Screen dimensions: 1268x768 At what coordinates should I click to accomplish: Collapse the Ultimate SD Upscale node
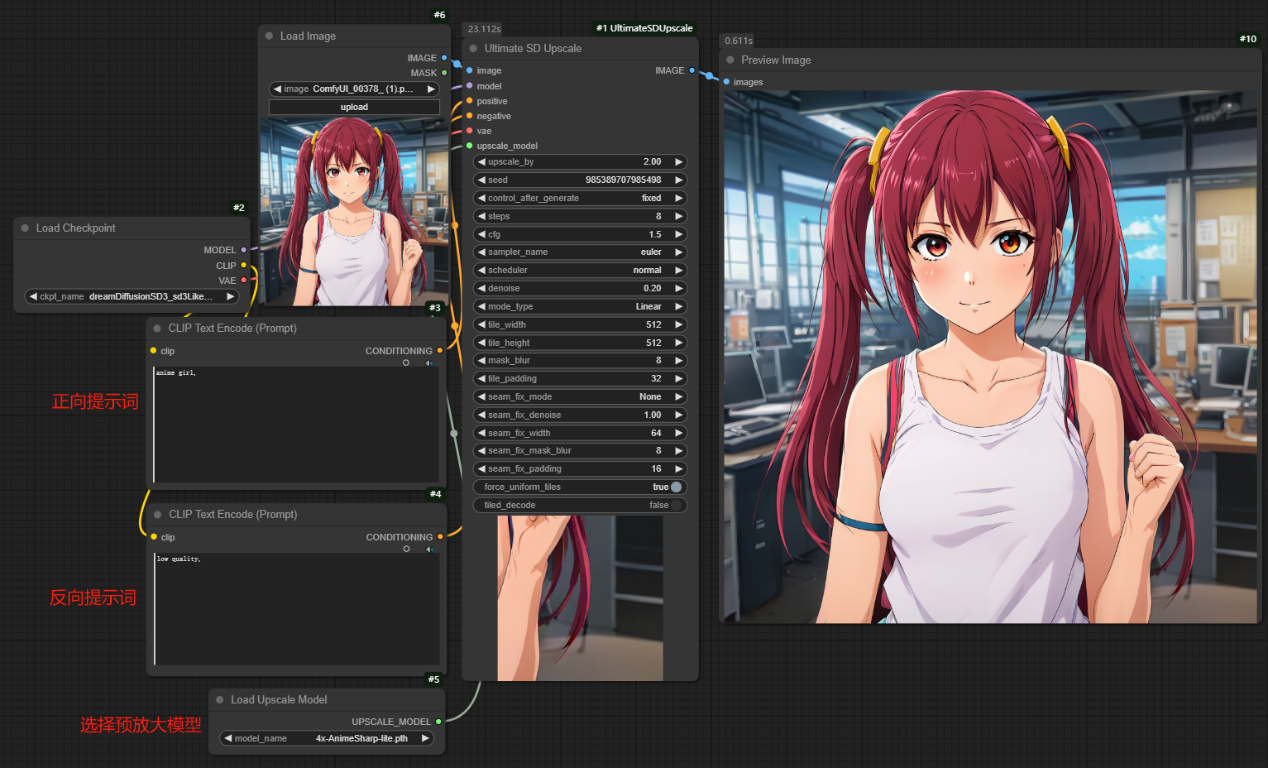point(473,48)
